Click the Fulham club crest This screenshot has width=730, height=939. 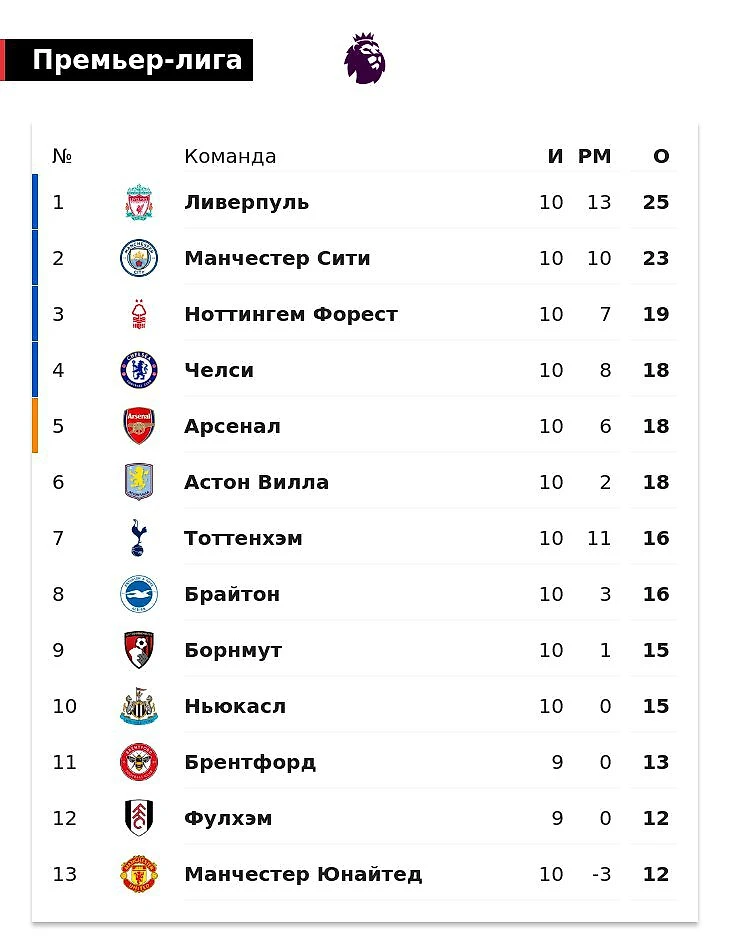139,818
